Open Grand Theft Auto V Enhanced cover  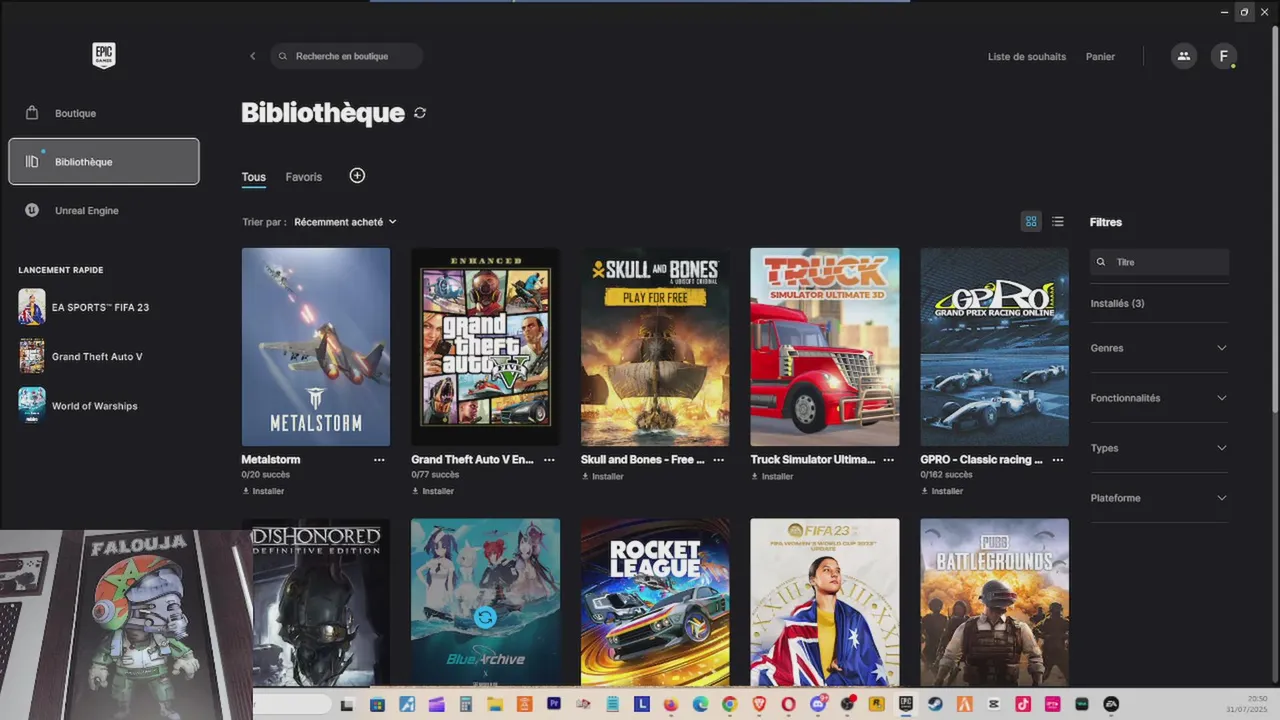(x=485, y=347)
